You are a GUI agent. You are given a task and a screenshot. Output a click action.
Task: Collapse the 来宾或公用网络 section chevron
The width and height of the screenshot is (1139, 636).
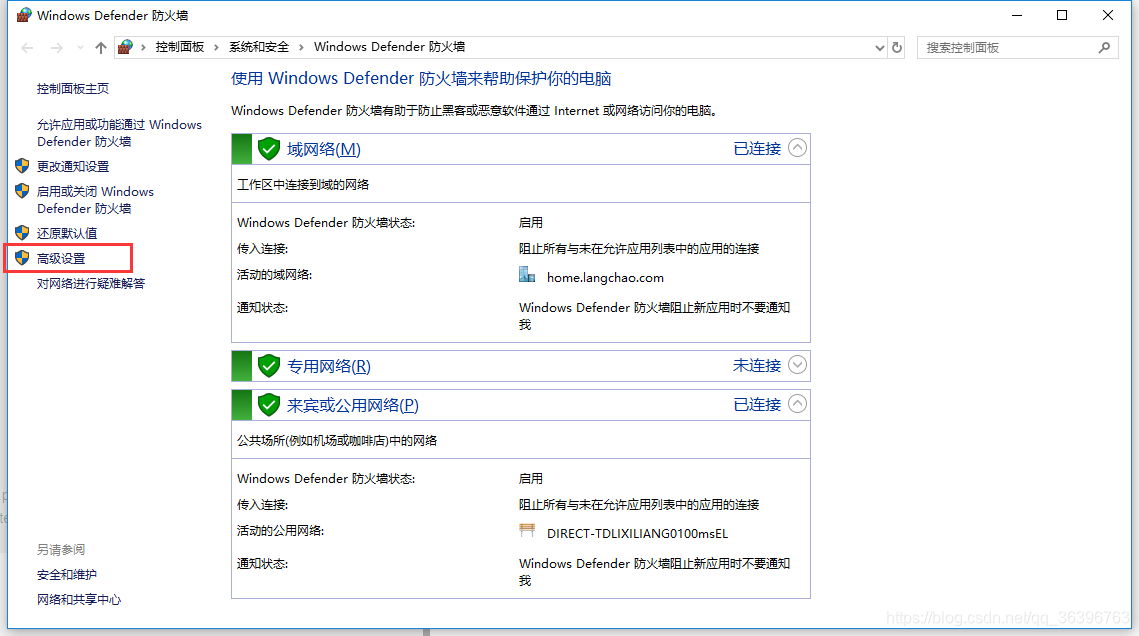coord(797,404)
